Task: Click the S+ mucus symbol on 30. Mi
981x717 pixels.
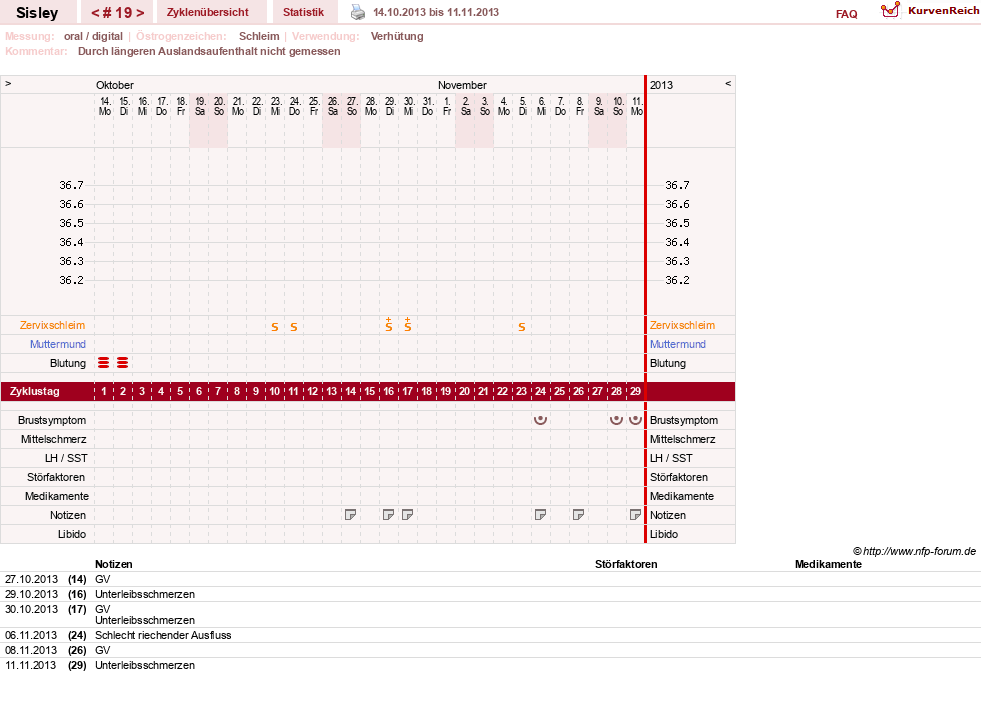Action: [407, 325]
